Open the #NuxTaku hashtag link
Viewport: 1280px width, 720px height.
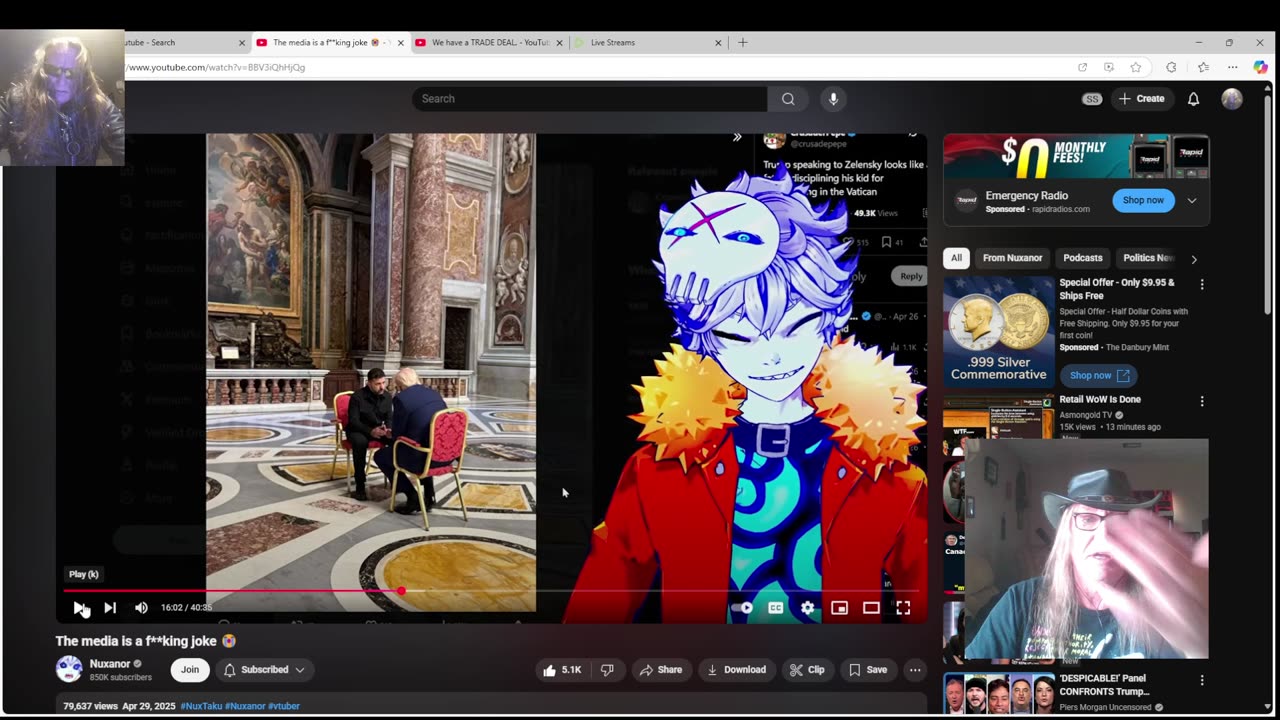coord(201,706)
